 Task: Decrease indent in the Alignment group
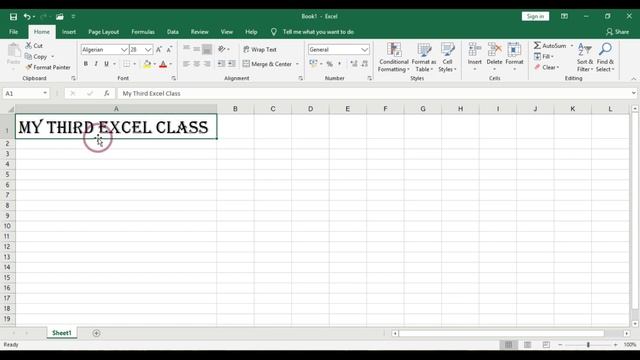pos(221,64)
